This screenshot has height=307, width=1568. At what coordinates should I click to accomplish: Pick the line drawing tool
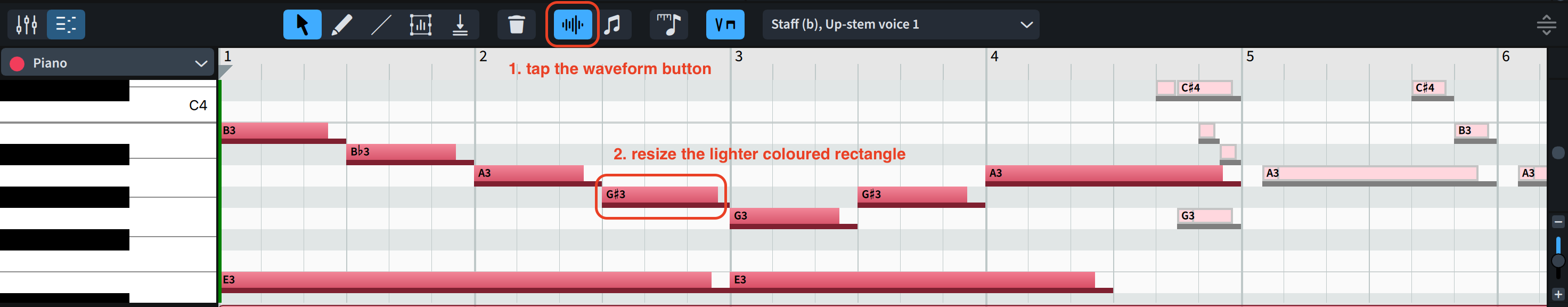point(381,25)
